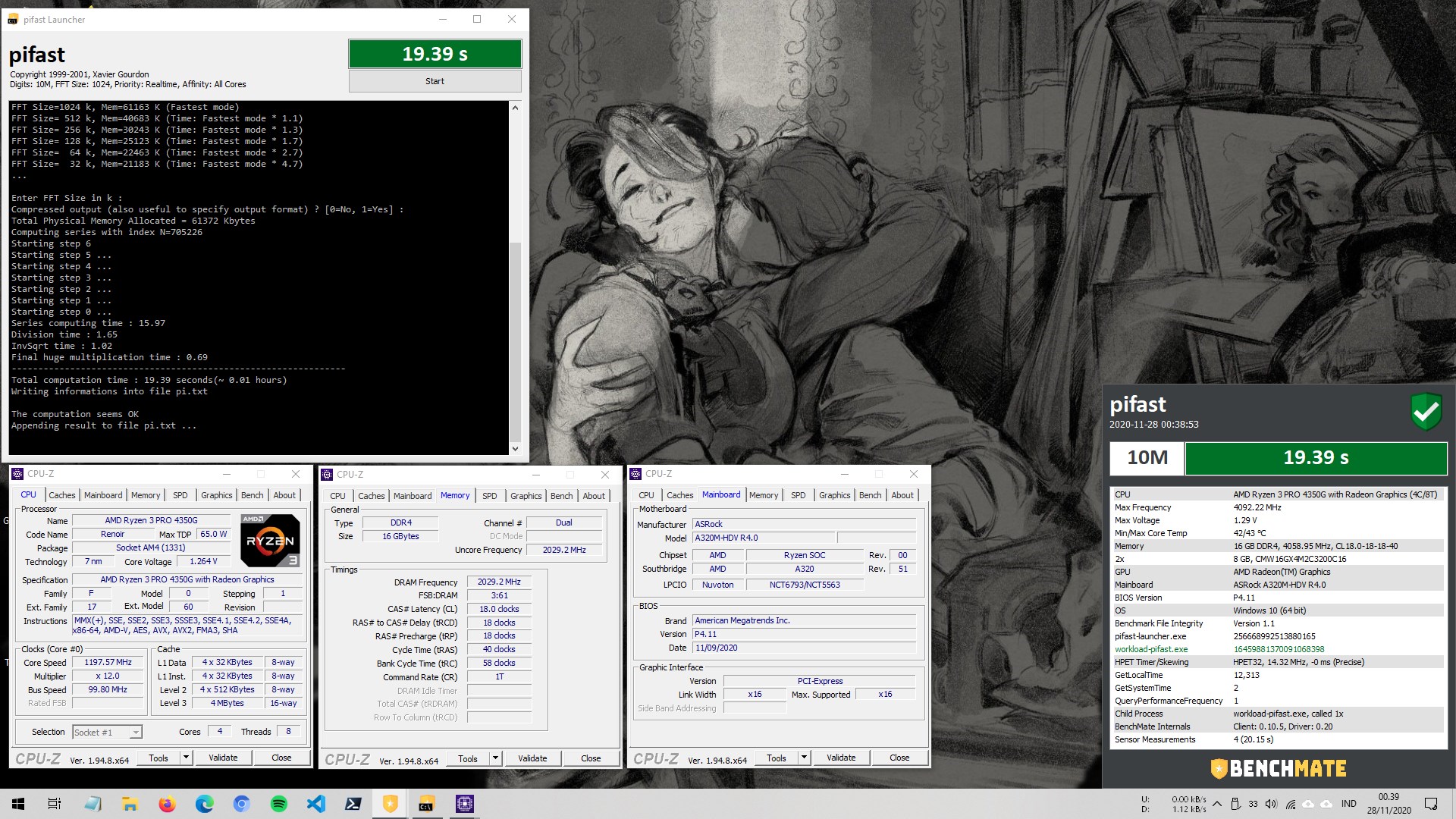
Task: Click title icon of CPU-Z Memory window
Action: [x=327, y=475]
